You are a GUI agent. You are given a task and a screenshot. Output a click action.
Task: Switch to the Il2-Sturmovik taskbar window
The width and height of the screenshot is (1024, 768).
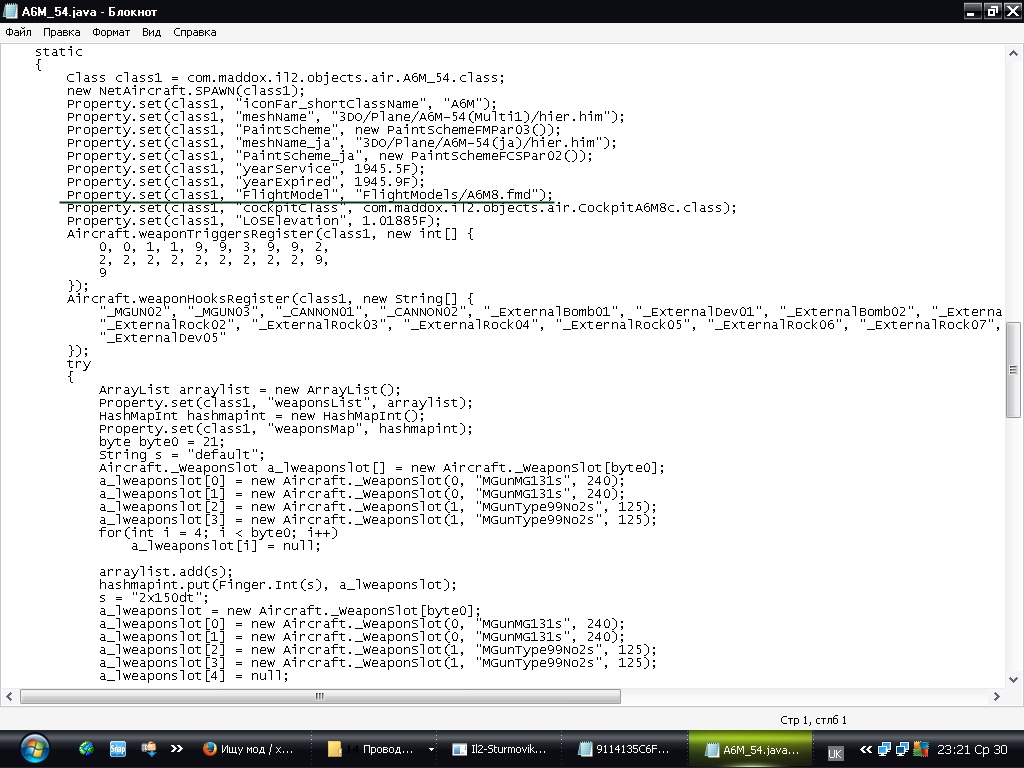click(500, 749)
